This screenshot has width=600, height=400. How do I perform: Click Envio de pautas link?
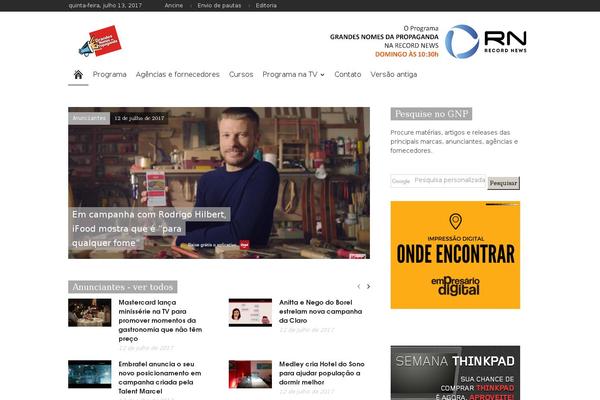(x=219, y=5)
